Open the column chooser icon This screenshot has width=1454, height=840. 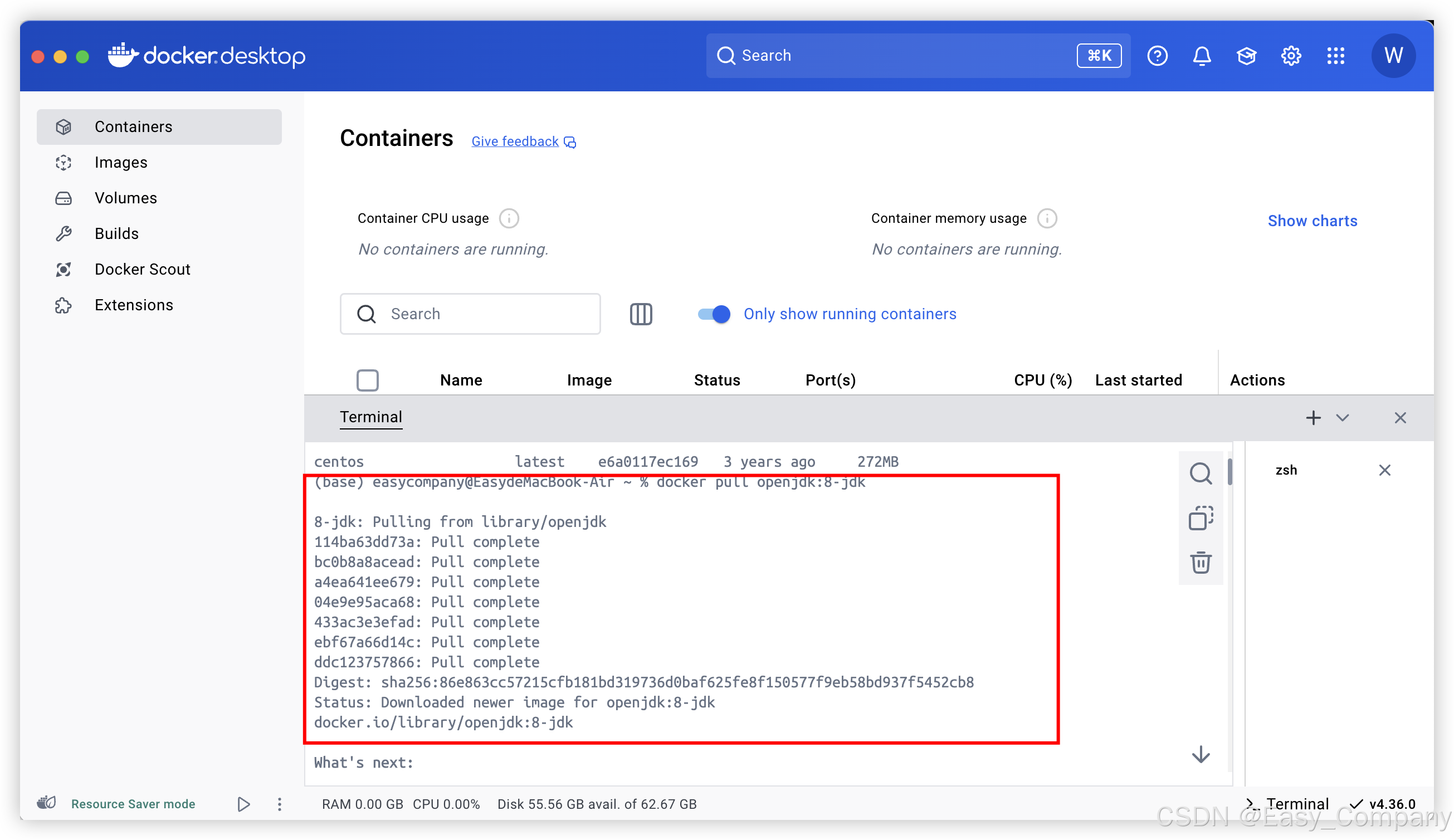[x=641, y=314]
